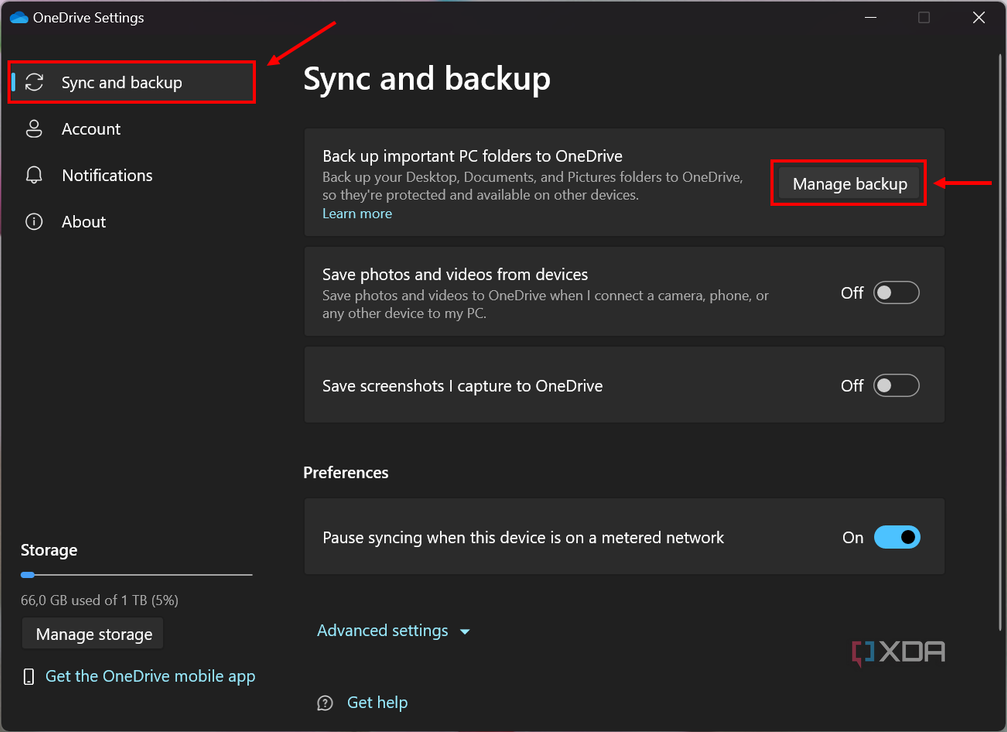Click the person icon beside Account
The width and height of the screenshot is (1007, 732).
point(34,128)
